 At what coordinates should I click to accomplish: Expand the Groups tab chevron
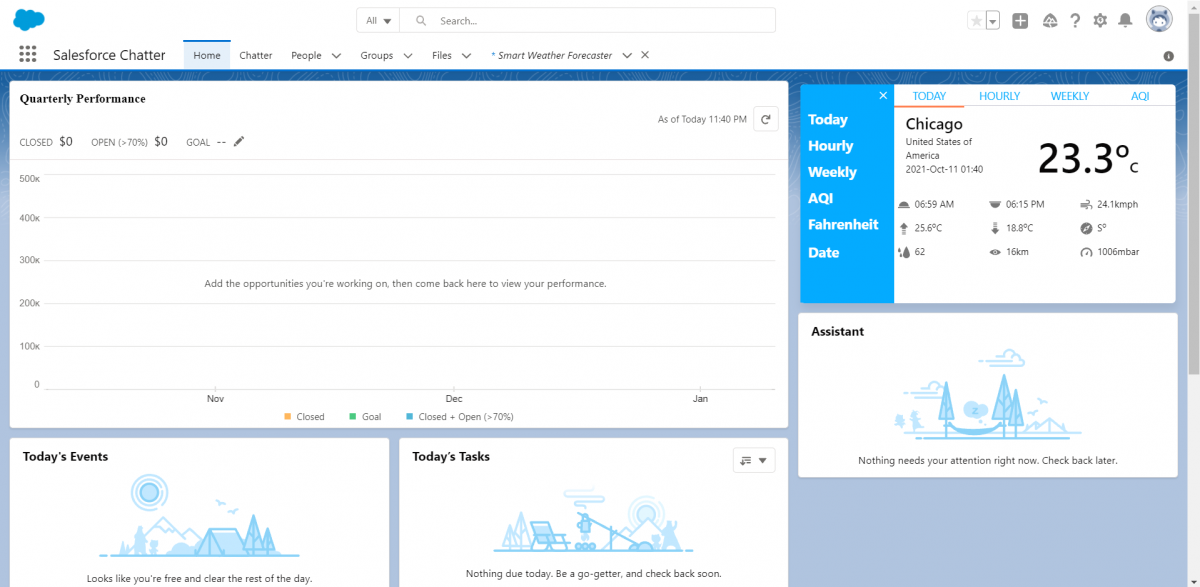click(408, 56)
